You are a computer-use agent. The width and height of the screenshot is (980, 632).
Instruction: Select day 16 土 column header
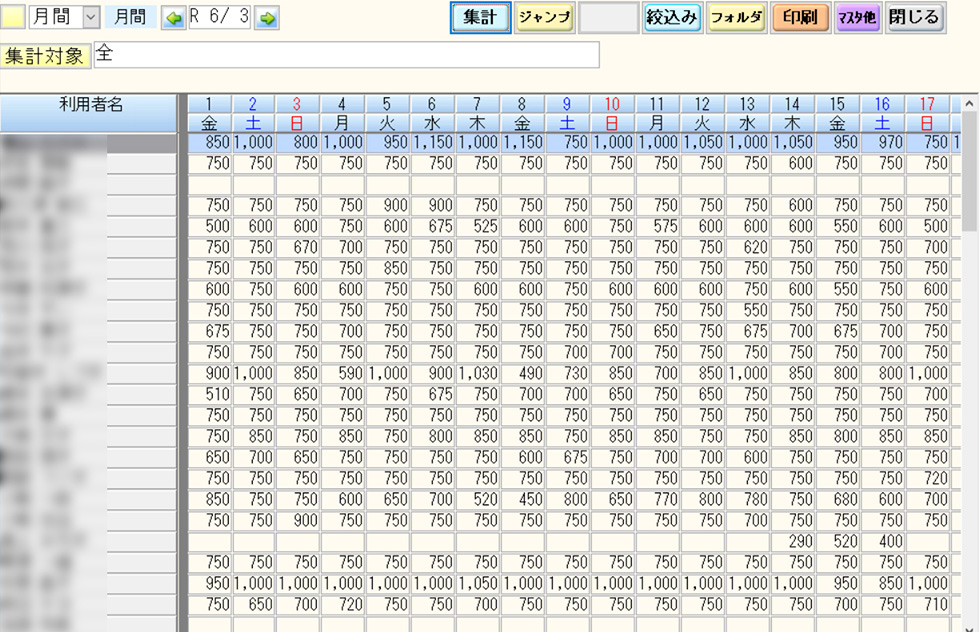(882, 113)
